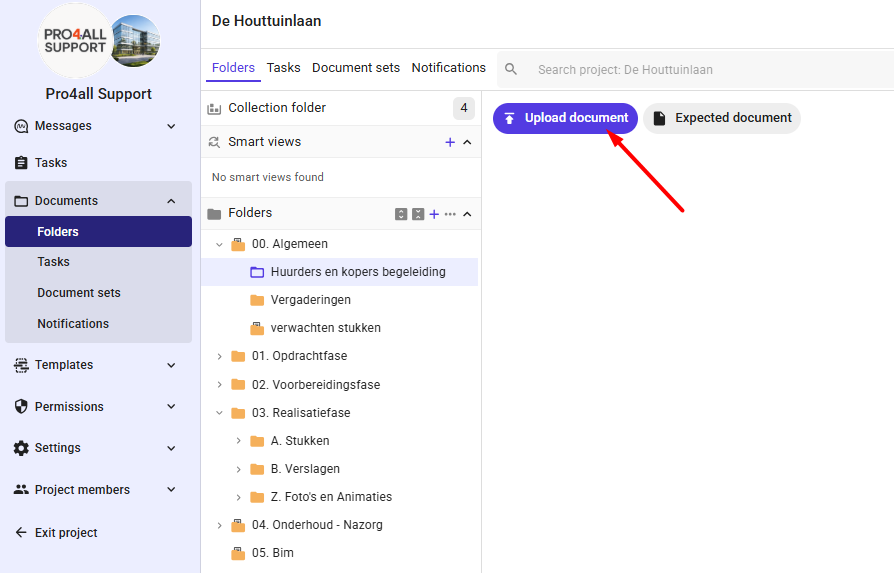Add a new folder plus icon
Screen dimensions: 894x573
pos(434,214)
